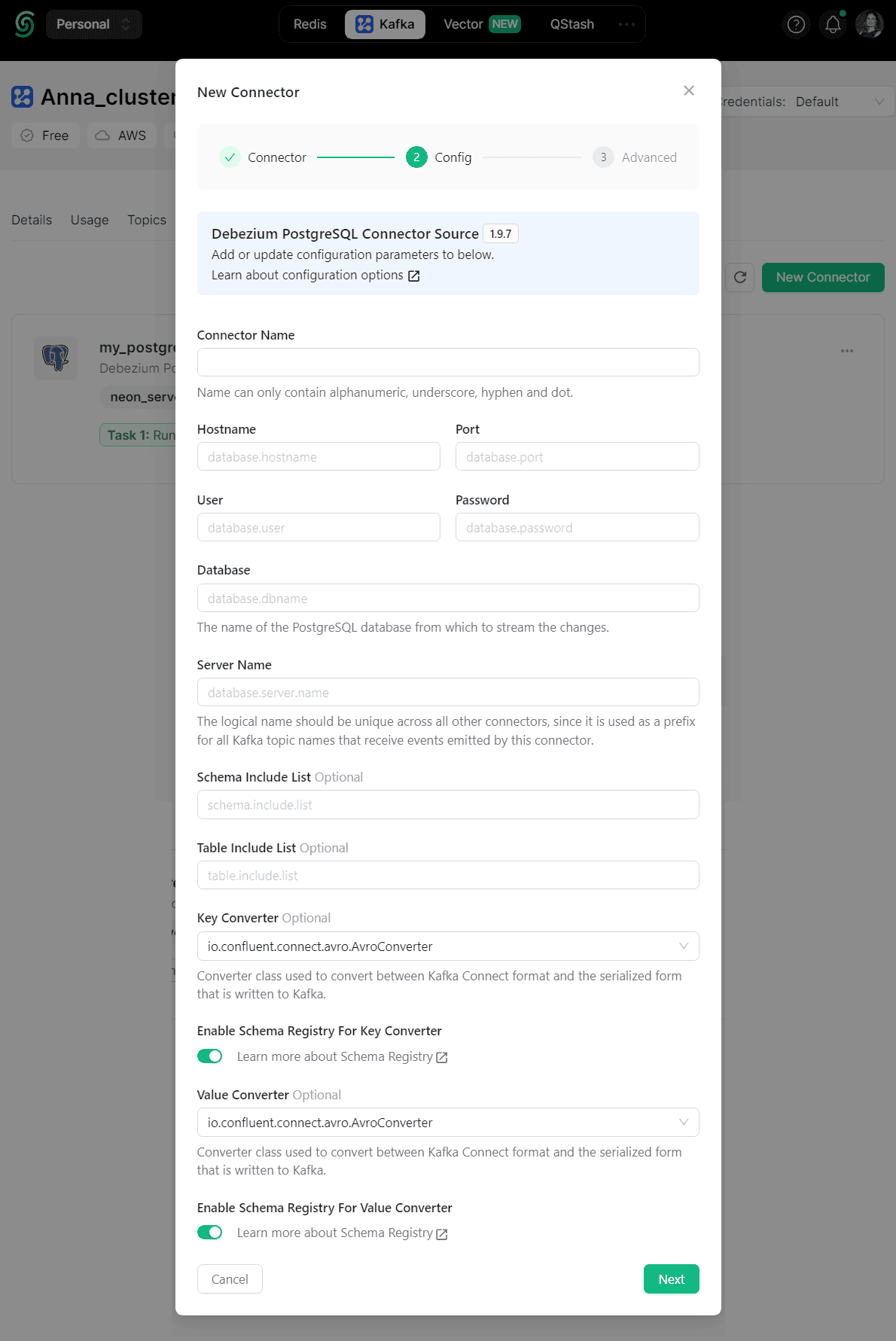
Task: Disable Schema Registry for Key Converter
Action: point(210,1056)
